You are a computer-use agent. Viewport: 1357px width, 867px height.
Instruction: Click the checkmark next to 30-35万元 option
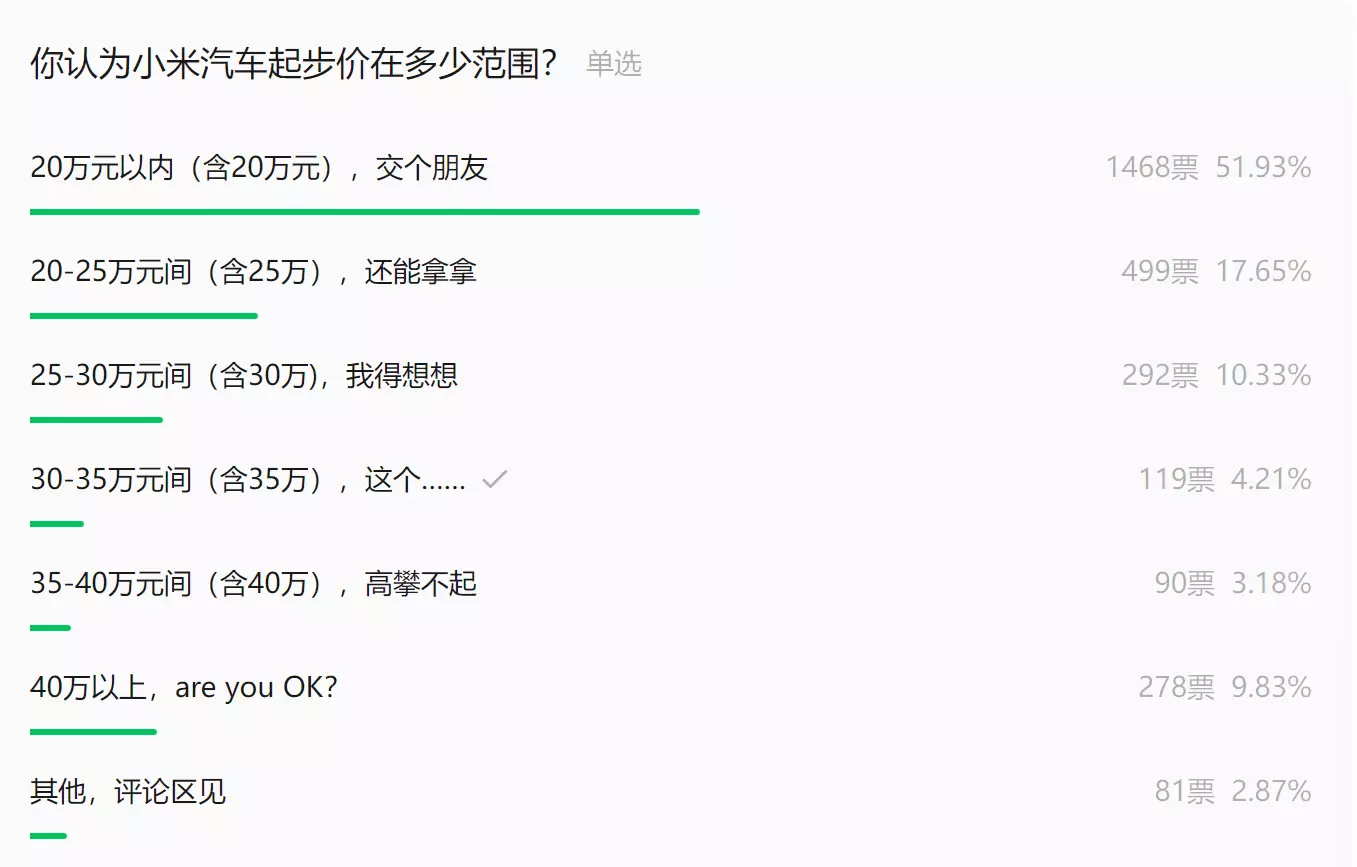494,480
